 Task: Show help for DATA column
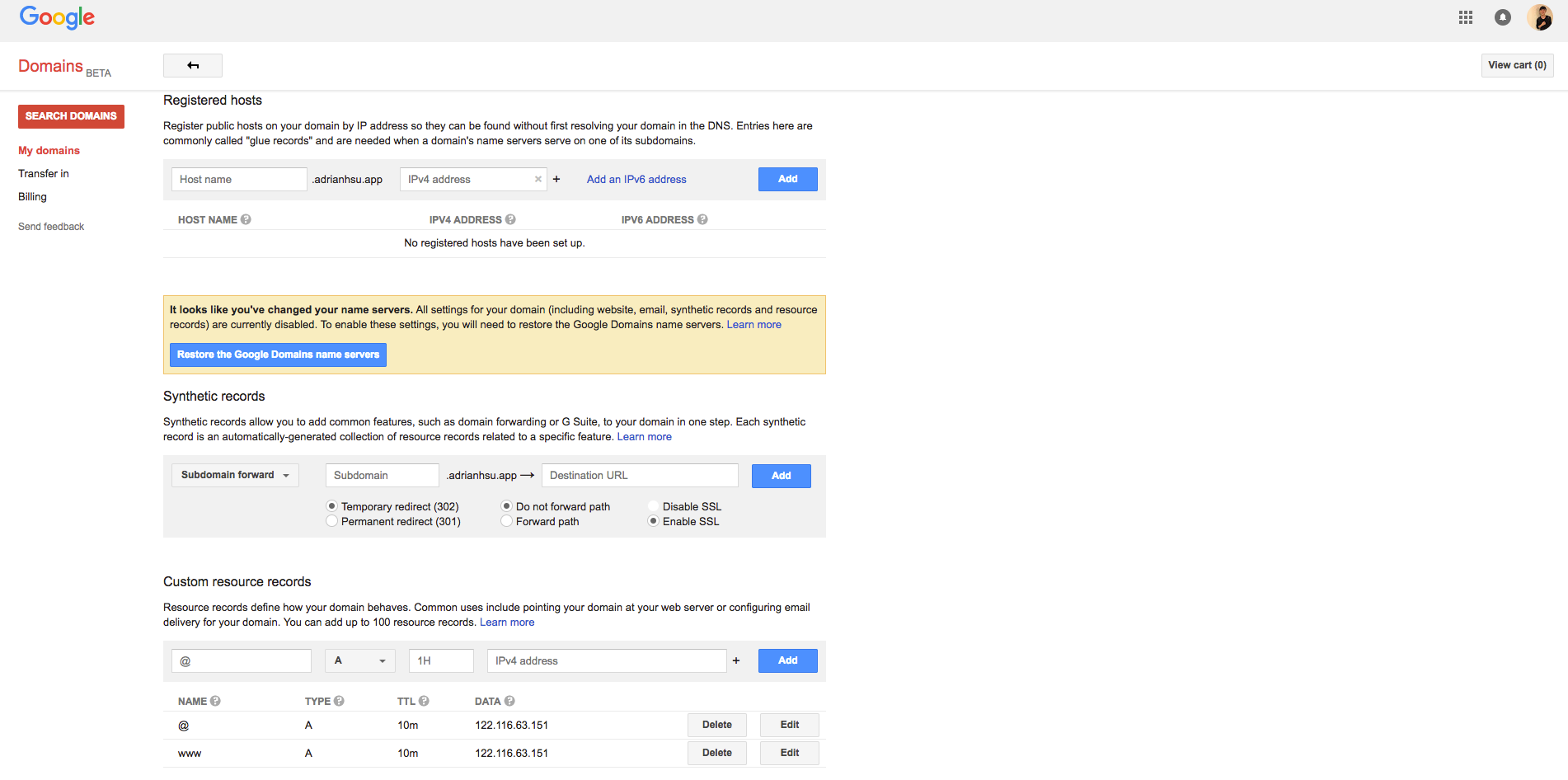pos(509,701)
